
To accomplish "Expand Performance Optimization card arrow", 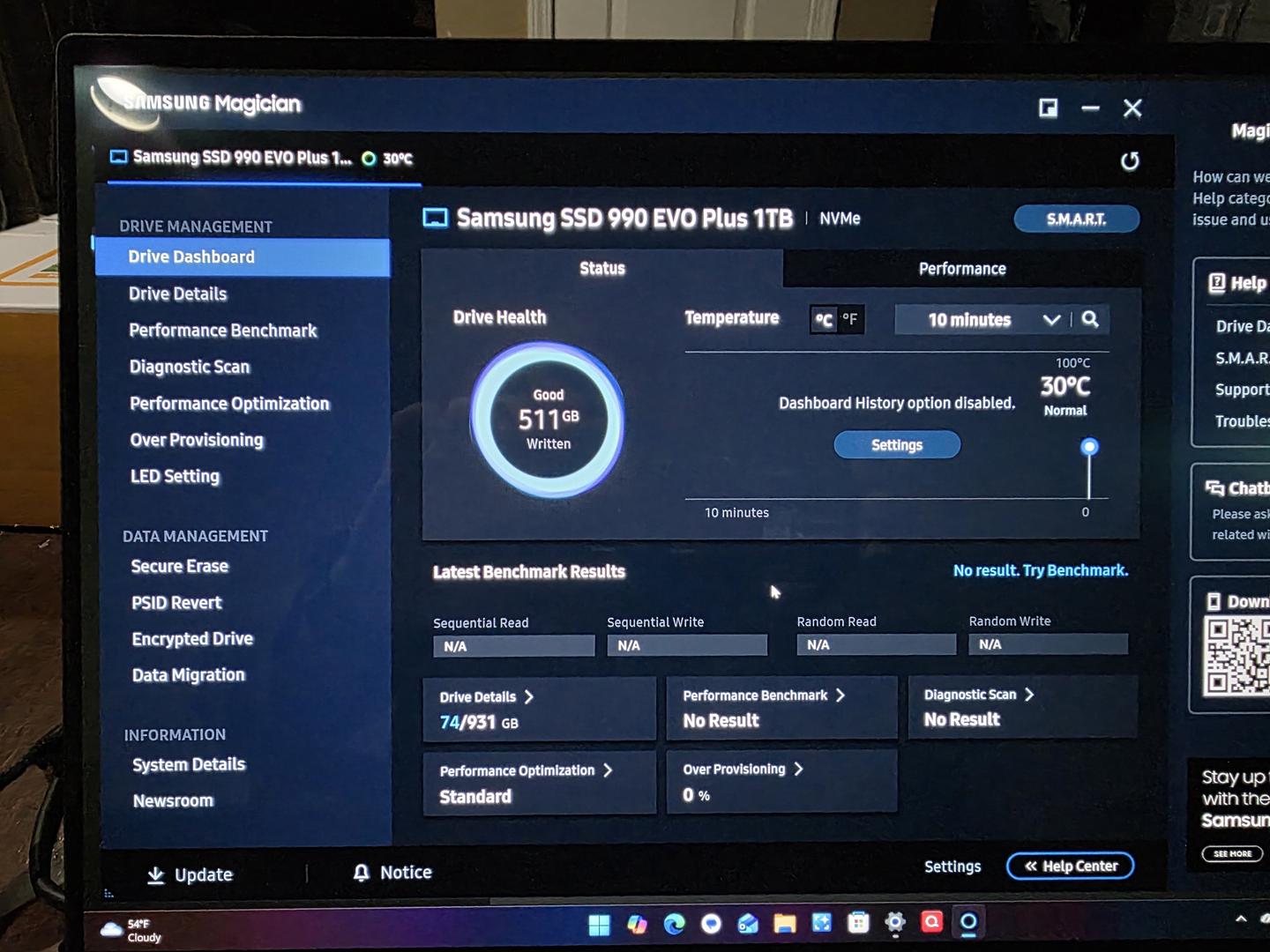I will 608,770.
